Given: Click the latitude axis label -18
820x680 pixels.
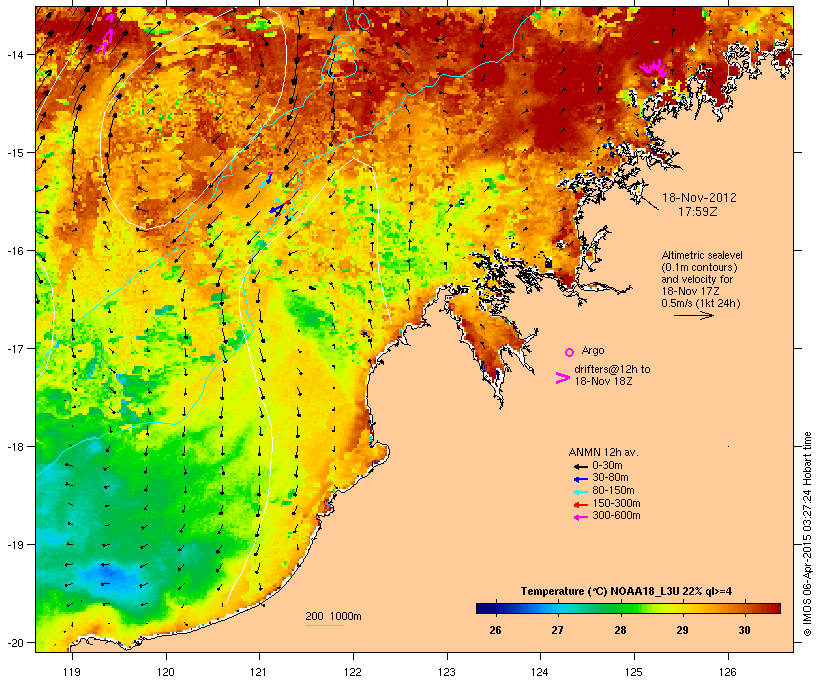Looking at the screenshot, I should click(x=15, y=446).
